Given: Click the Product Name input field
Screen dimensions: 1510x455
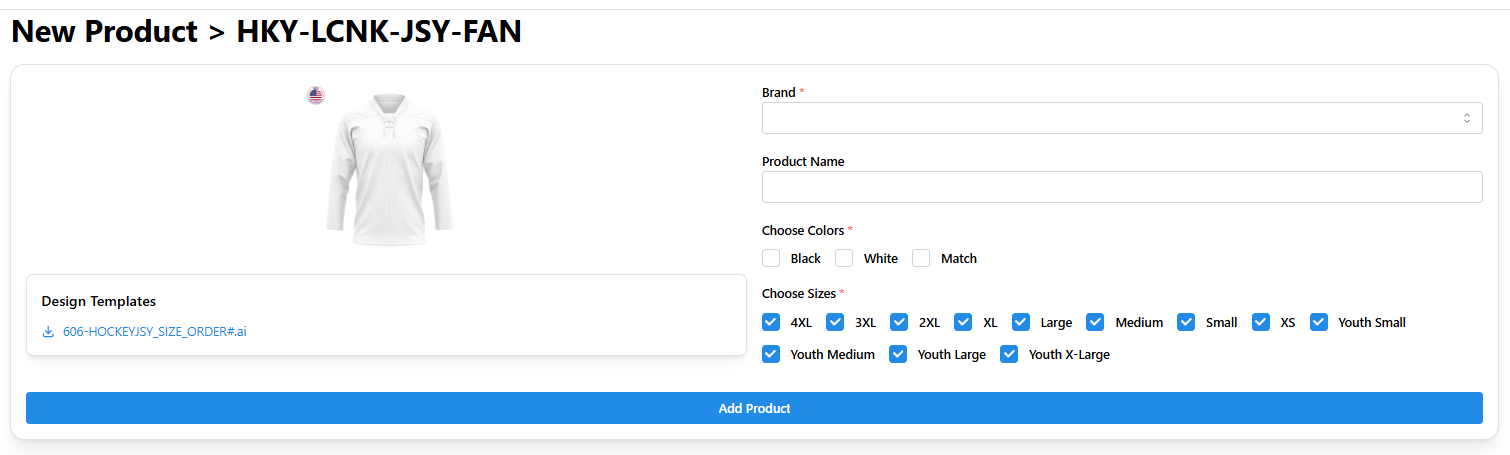Looking at the screenshot, I should [1121, 187].
